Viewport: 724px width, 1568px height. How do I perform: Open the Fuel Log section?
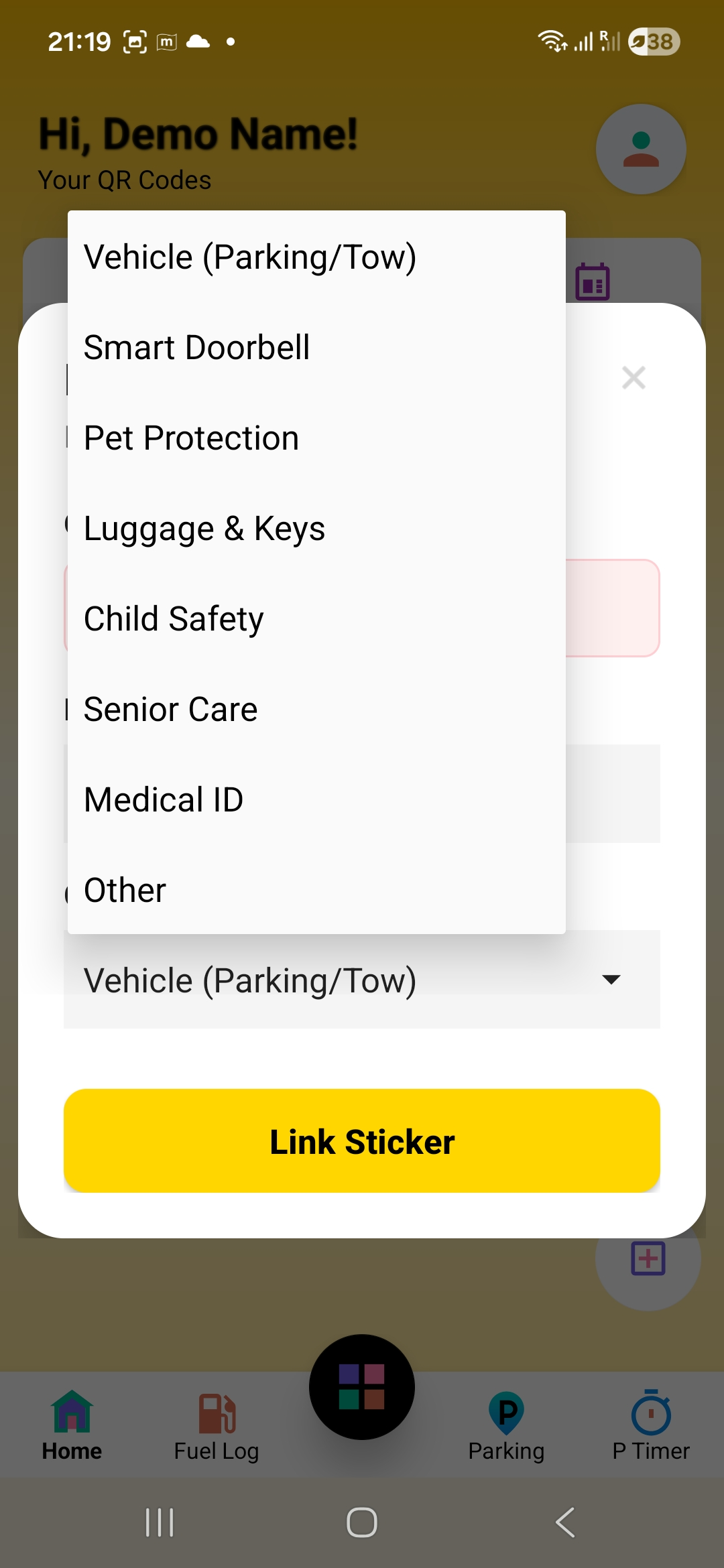215,1427
